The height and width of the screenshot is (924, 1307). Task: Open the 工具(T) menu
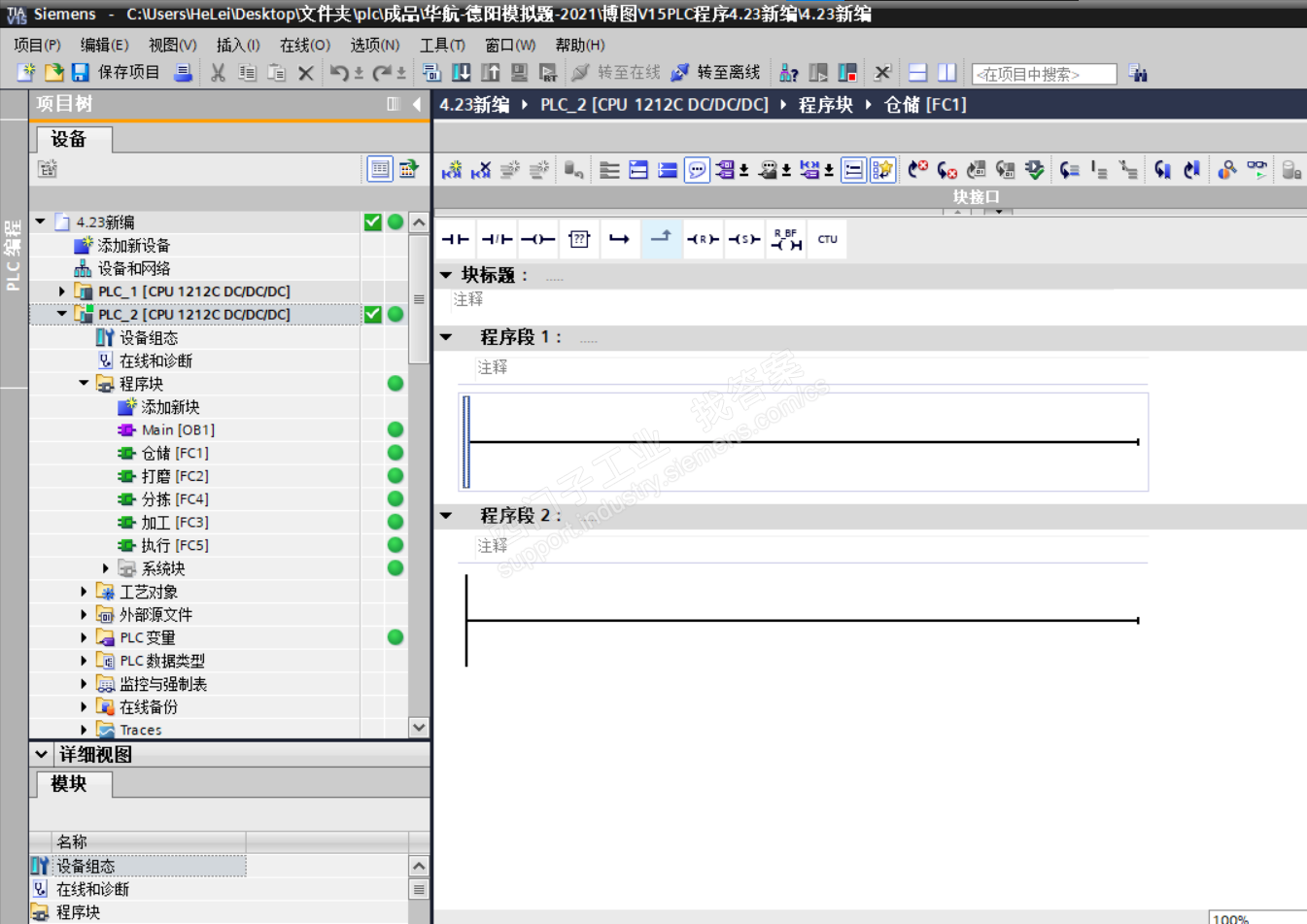click(442, 45)
